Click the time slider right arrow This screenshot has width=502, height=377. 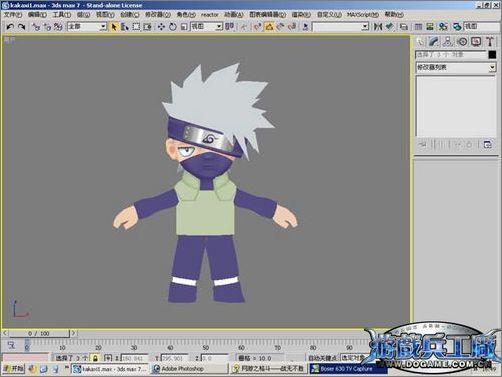(73, 333)
